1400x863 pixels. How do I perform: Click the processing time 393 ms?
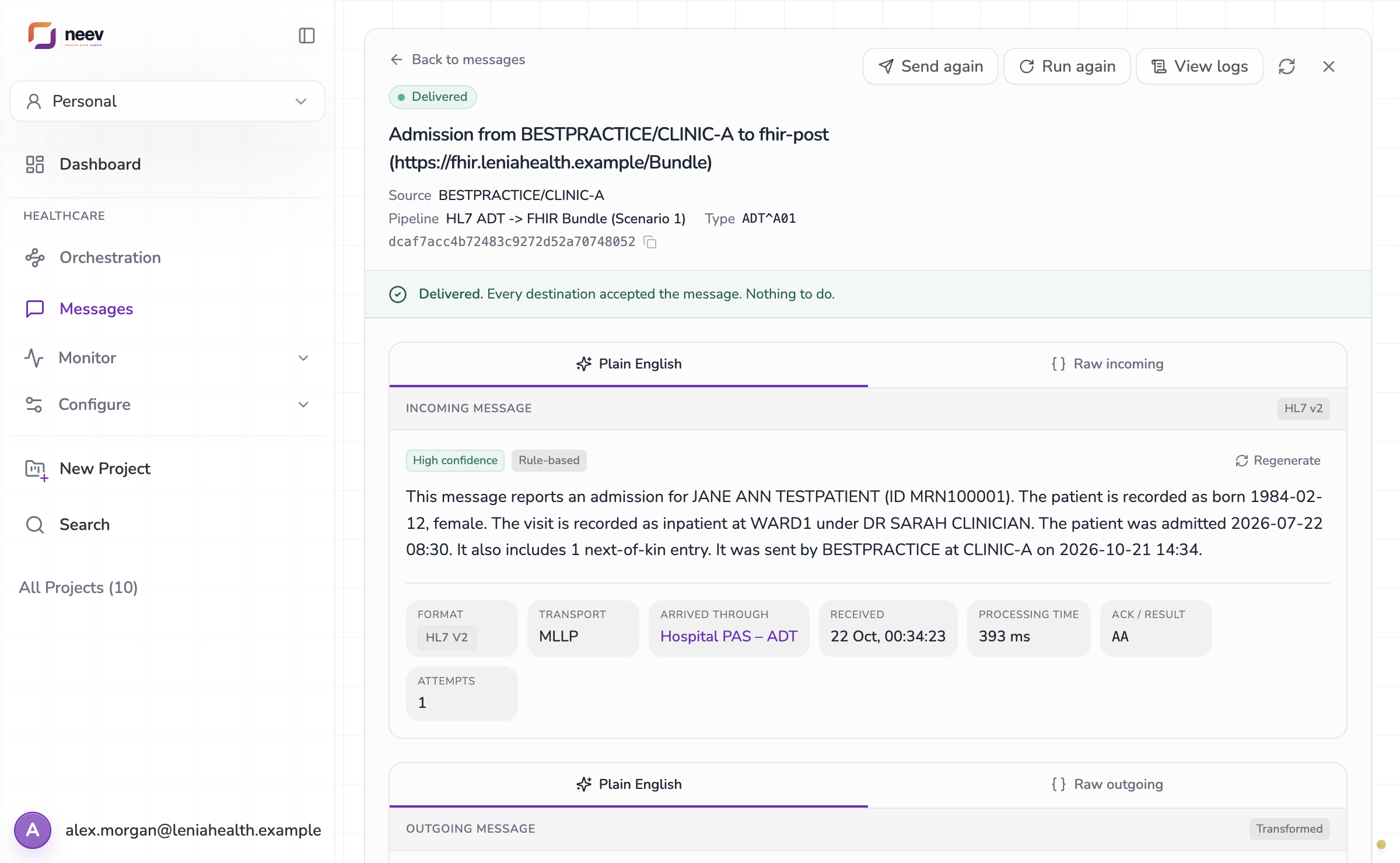1005,636
